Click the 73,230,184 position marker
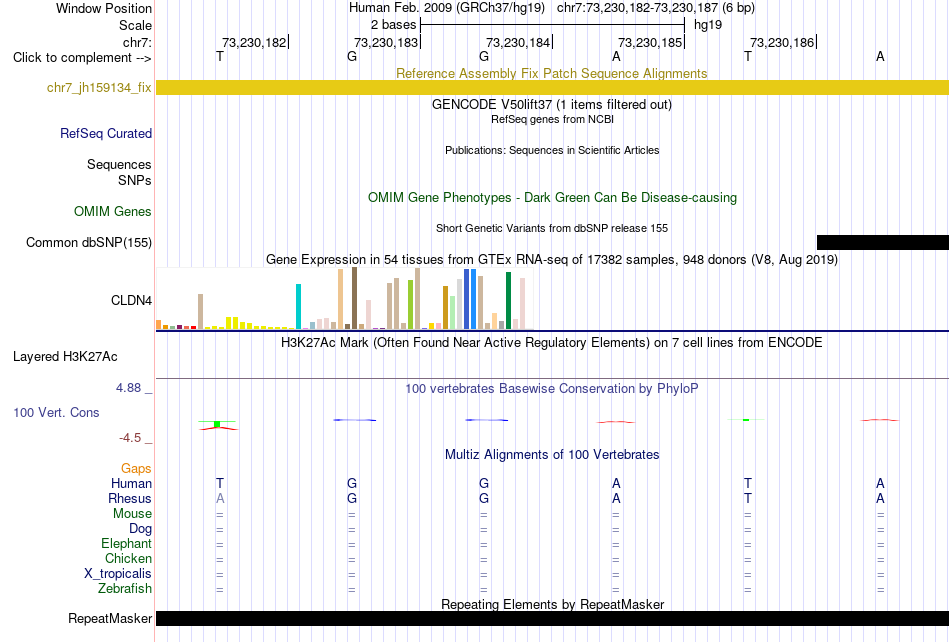The height and width of the screenshot is (642, 950). point(519,42)
